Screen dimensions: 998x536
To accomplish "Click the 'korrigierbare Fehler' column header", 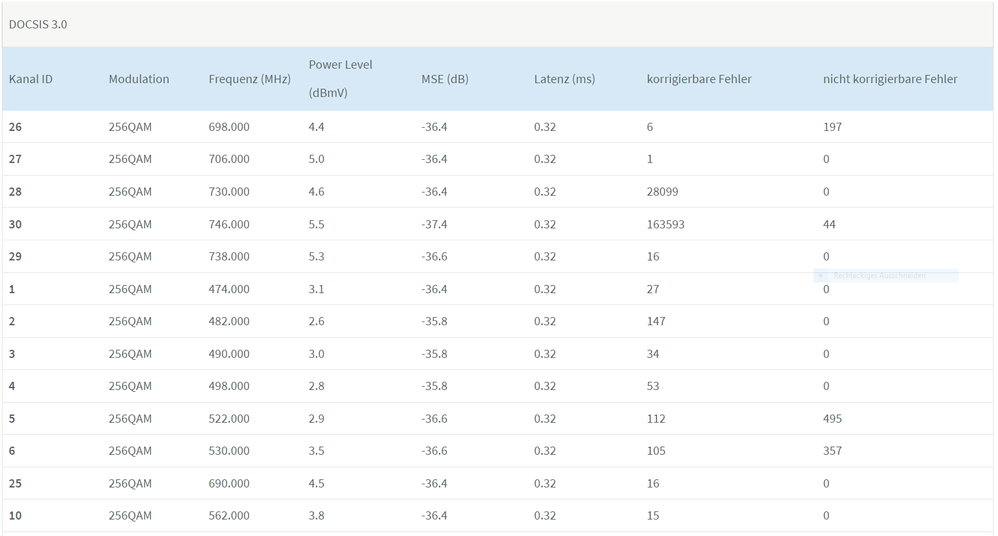I will tap(699, 79).
